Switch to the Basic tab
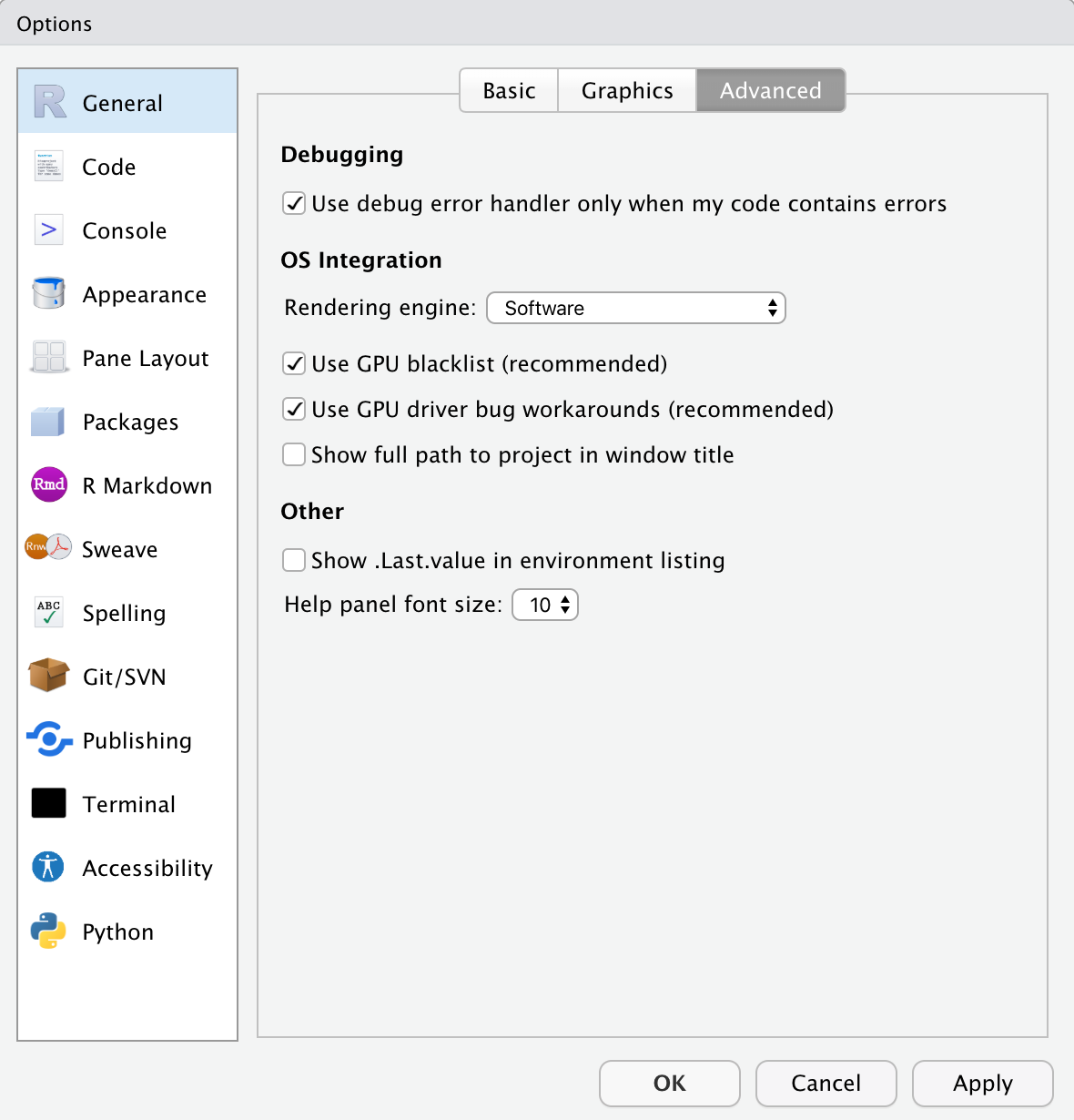1074x1120 pixels. coord(508,90)
